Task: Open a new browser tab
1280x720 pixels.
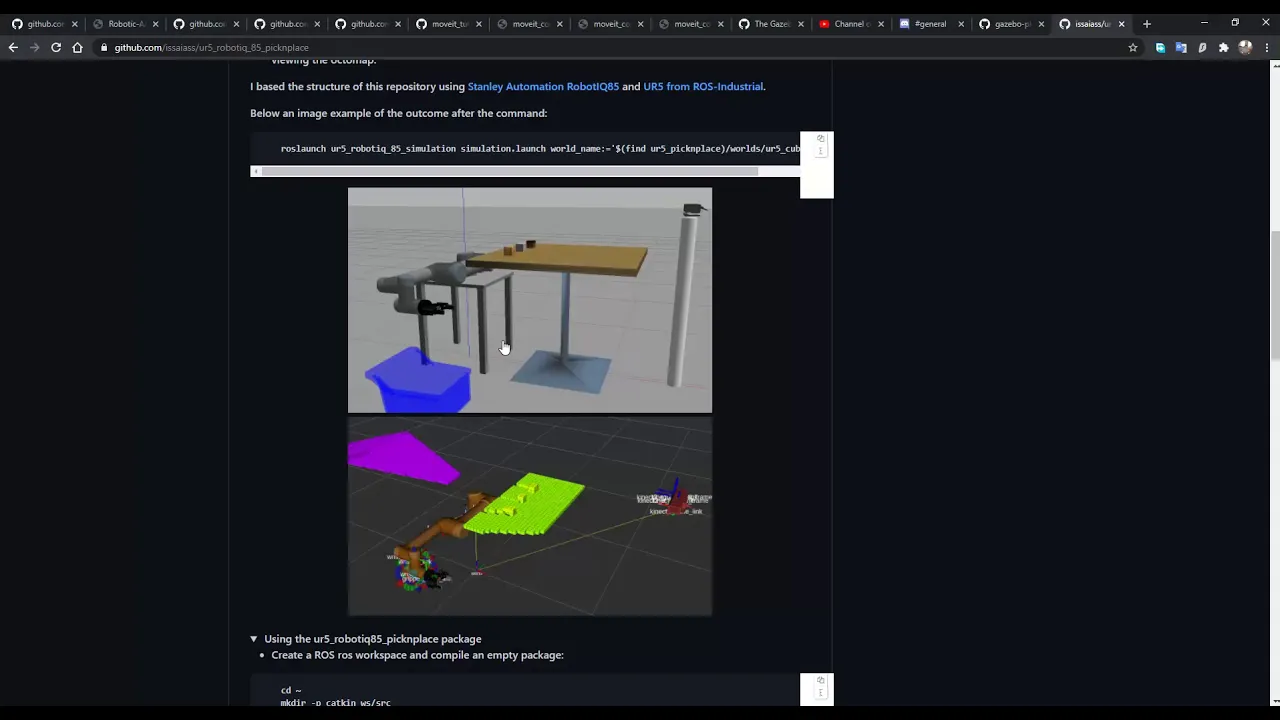Action: click(x=1147, y=24)
